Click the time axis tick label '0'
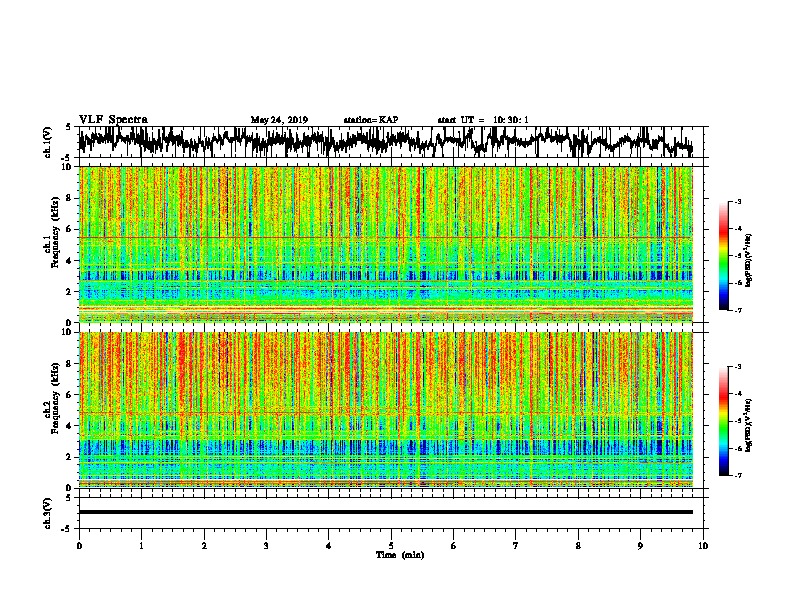This screenshot has width=792, height=612. [x=79, y=545]
